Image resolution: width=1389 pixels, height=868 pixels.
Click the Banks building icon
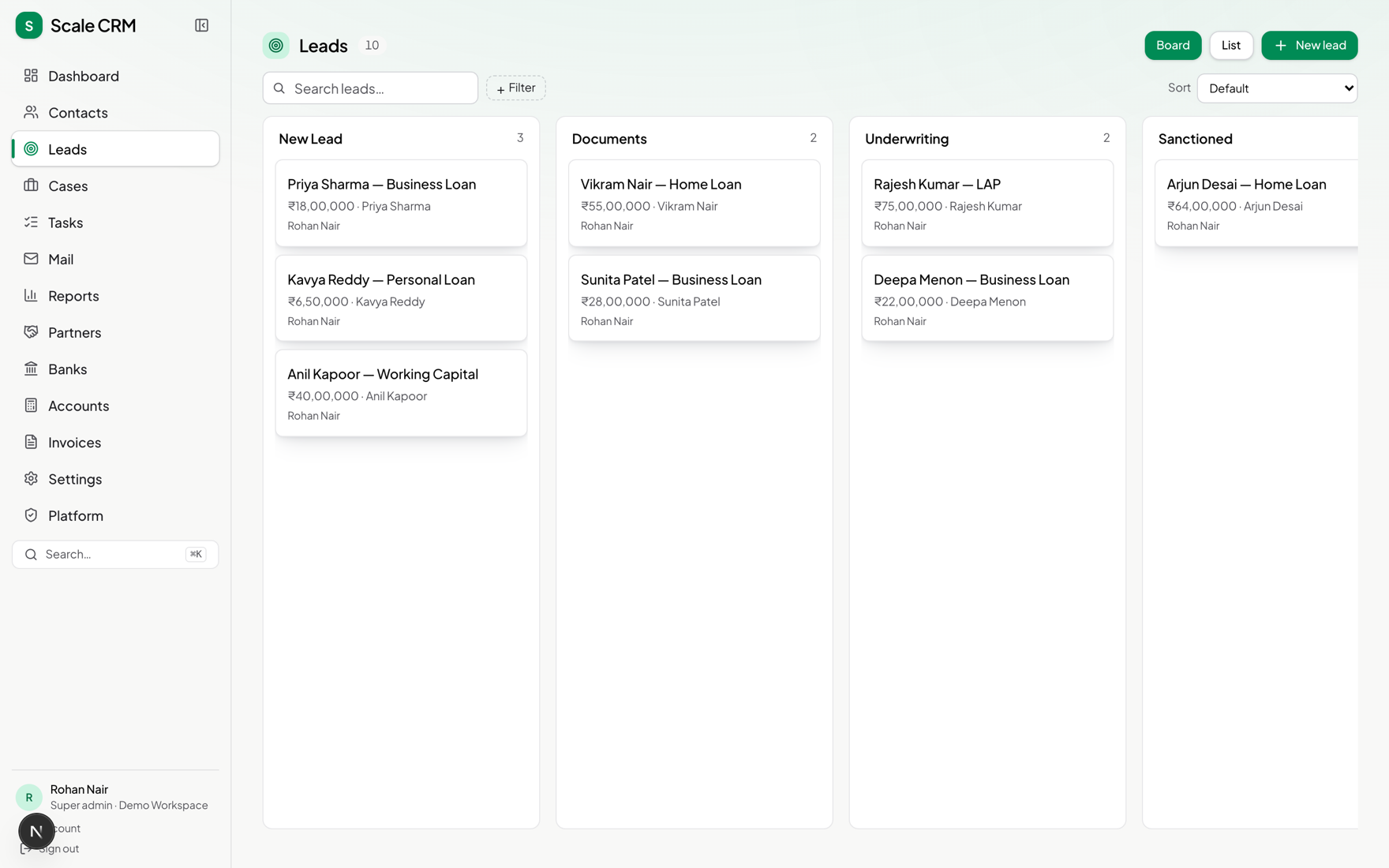31,369
